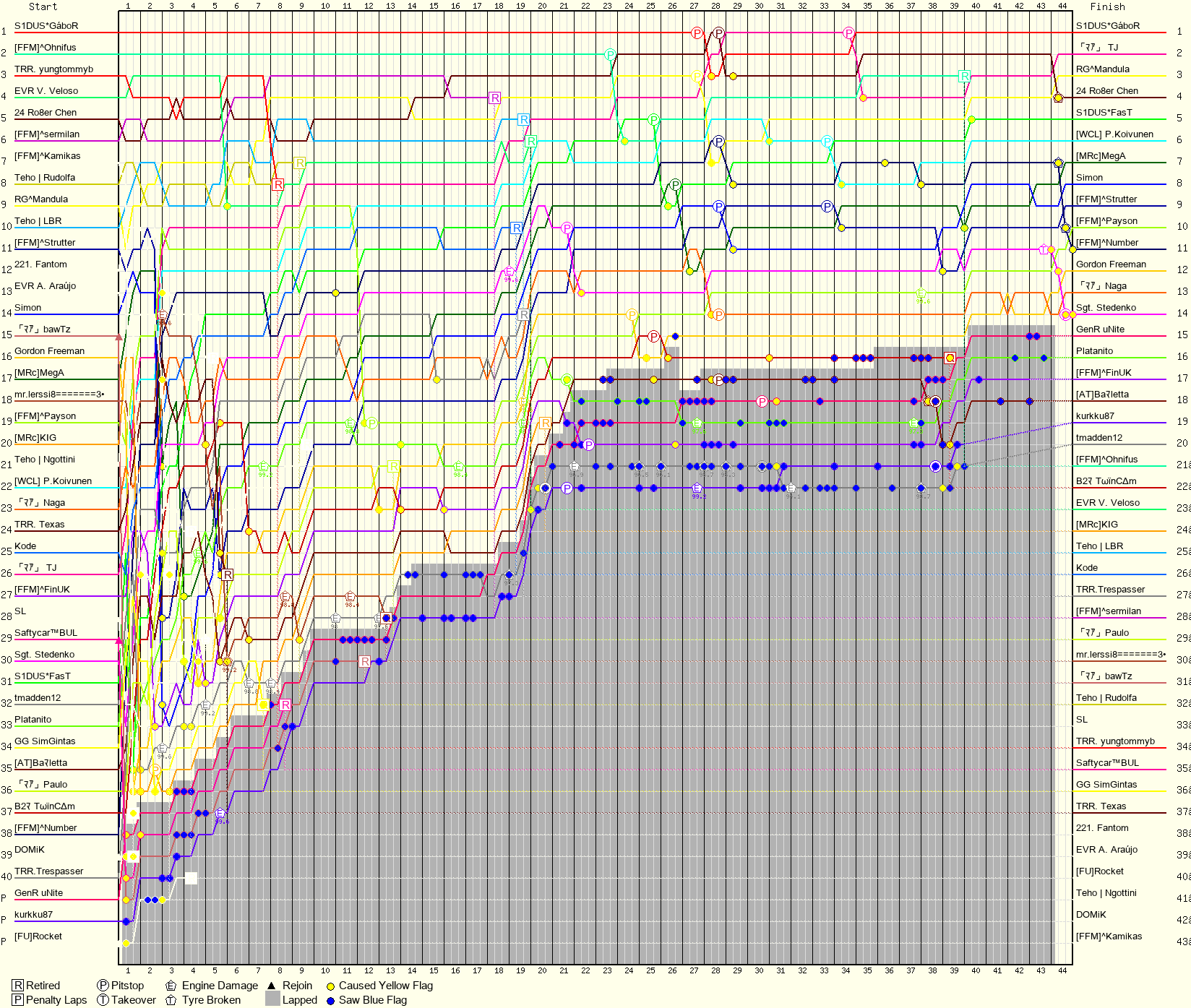Select TRR. yungtommyb in the Start column

53,69
